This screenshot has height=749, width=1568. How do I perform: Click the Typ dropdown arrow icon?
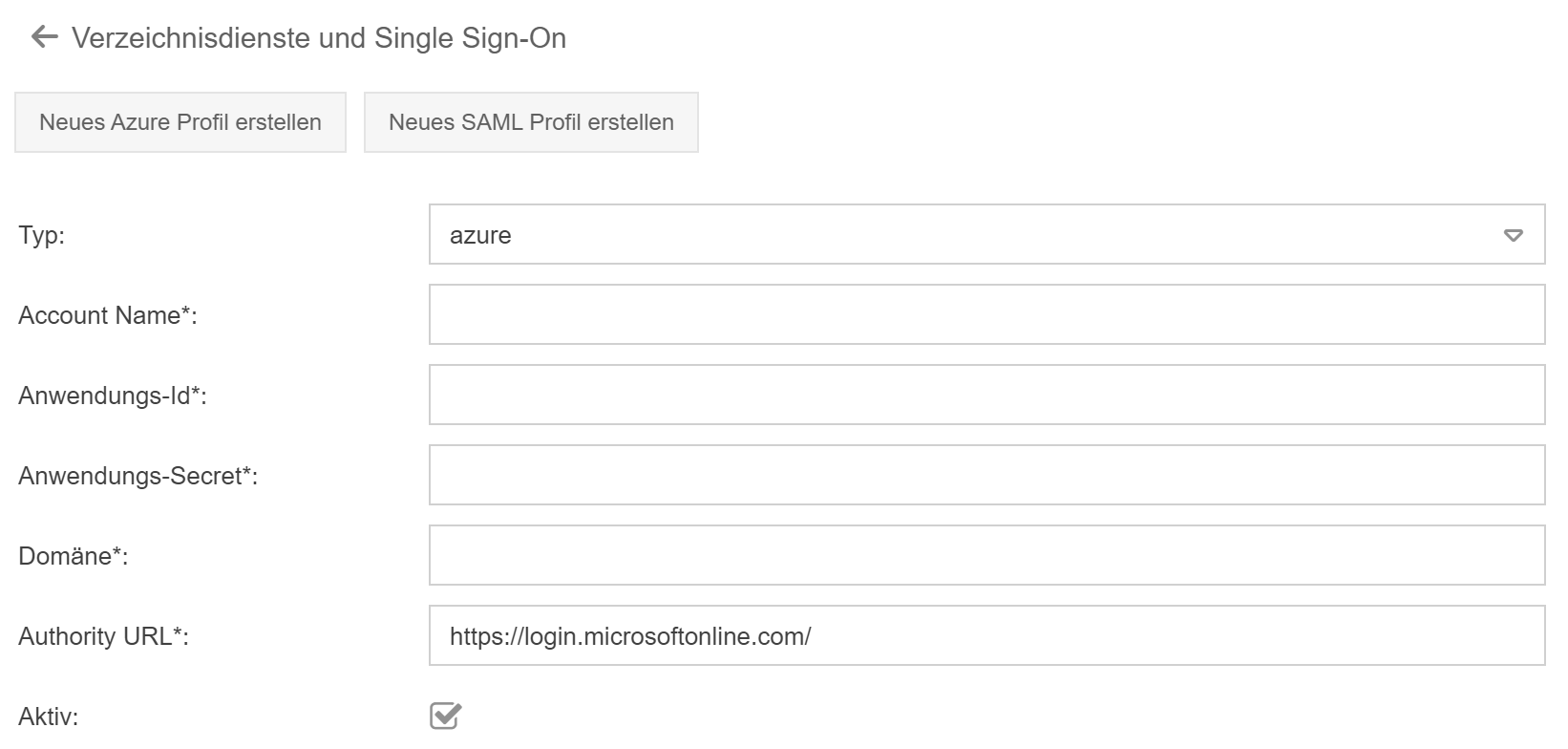1513,235
